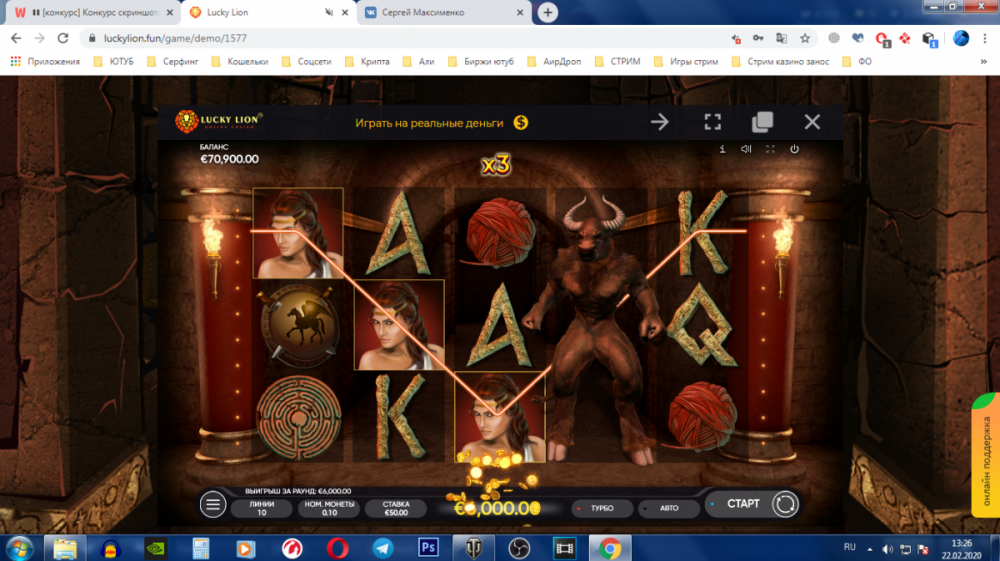Mute the game sound speaker icon
Viewport: 1000px width, 561px height.
(746, 149)
